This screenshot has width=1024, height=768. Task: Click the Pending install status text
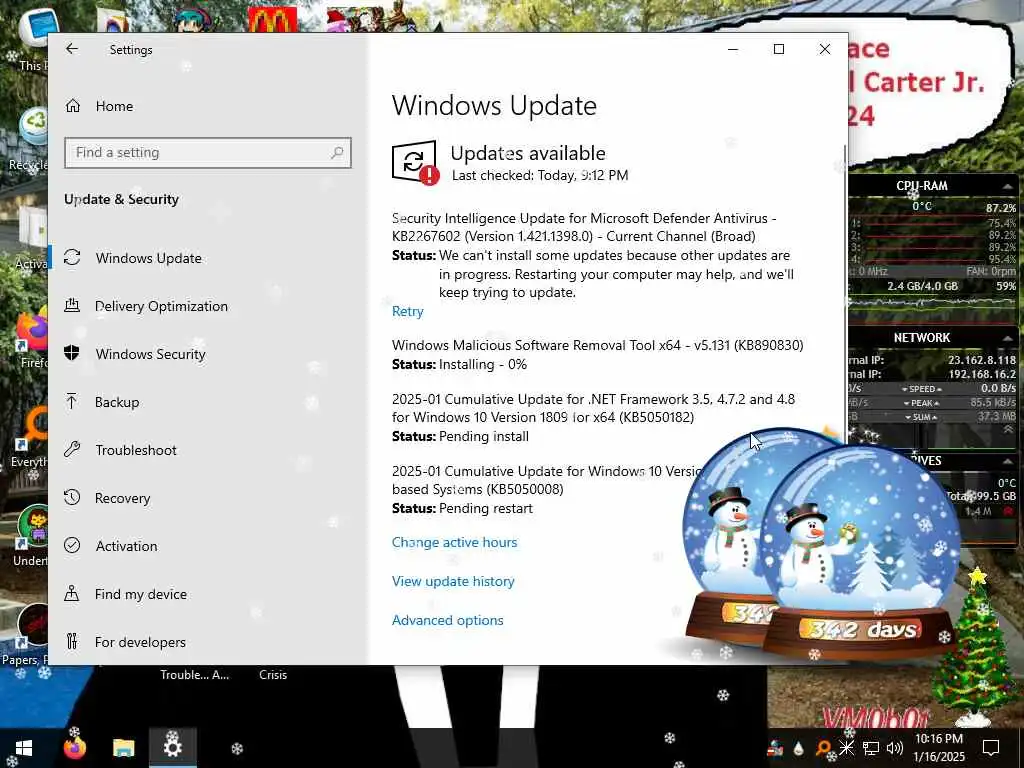point(483,436)
